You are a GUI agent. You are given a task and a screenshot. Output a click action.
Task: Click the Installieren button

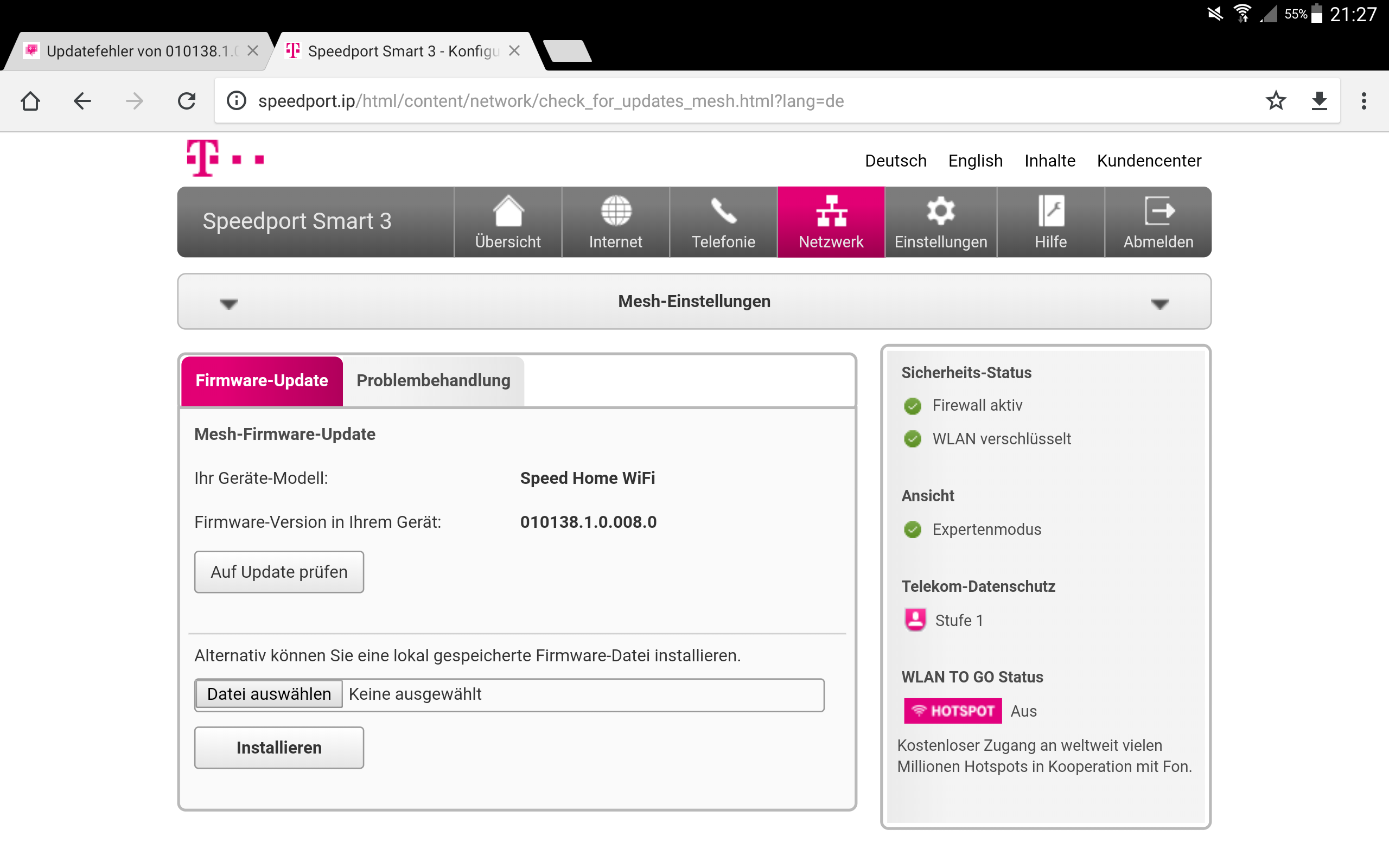279,748
